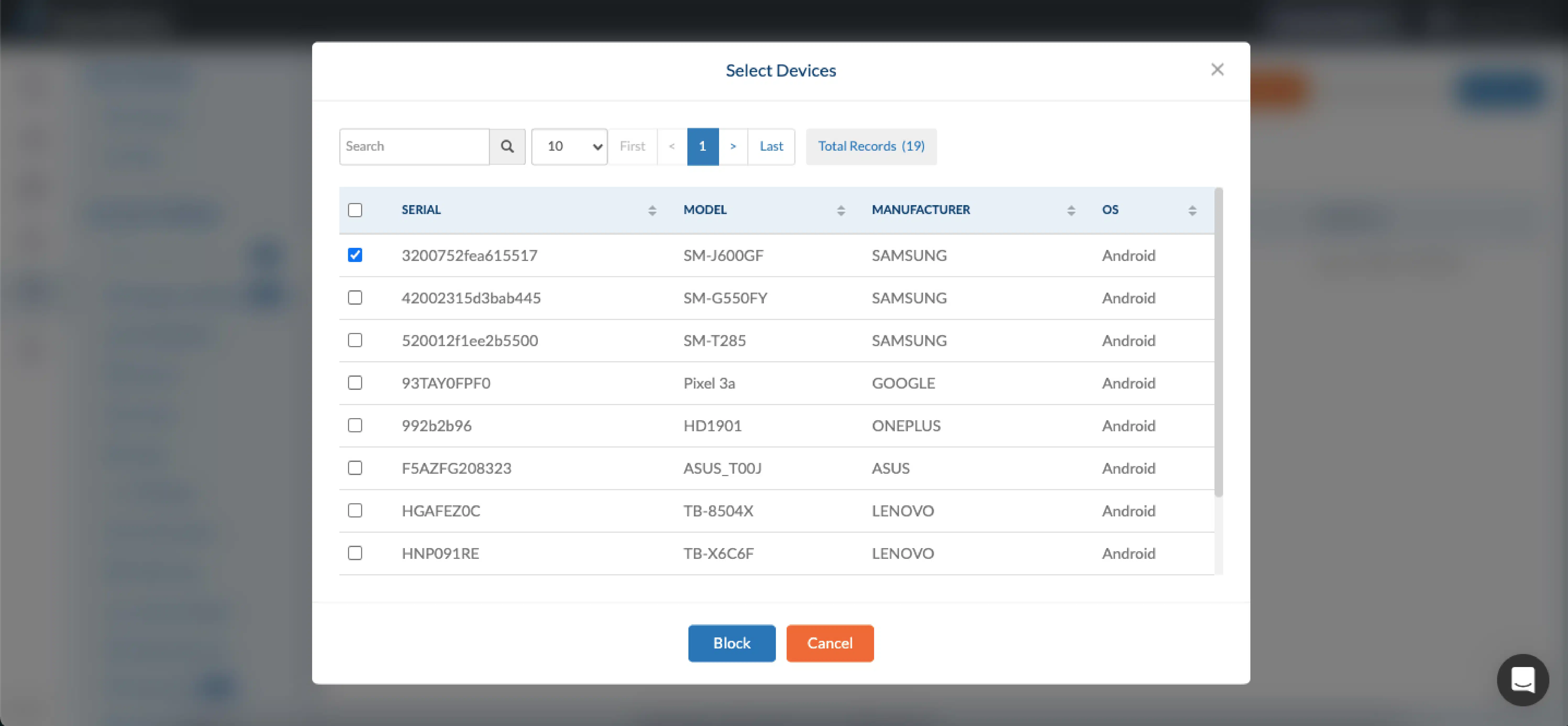The width and height of the screenshot is (1568, 726).
Task: Click the OS column header text
Action: tap(1110, 210)
